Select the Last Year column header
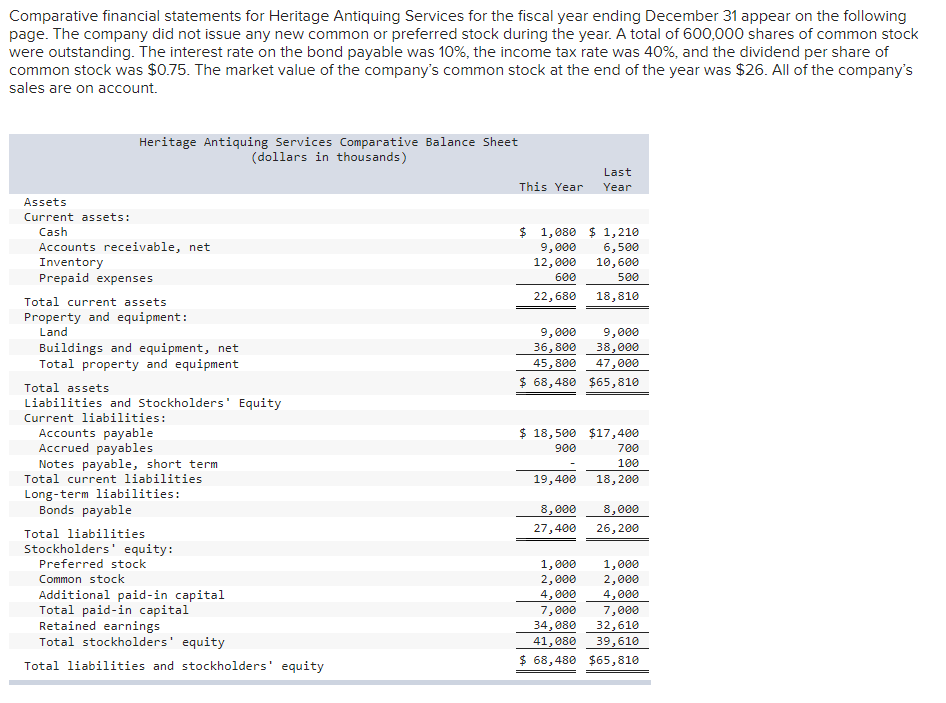Image resolution: width=946 pixels, height=703 pixels. tap(617, 179)
